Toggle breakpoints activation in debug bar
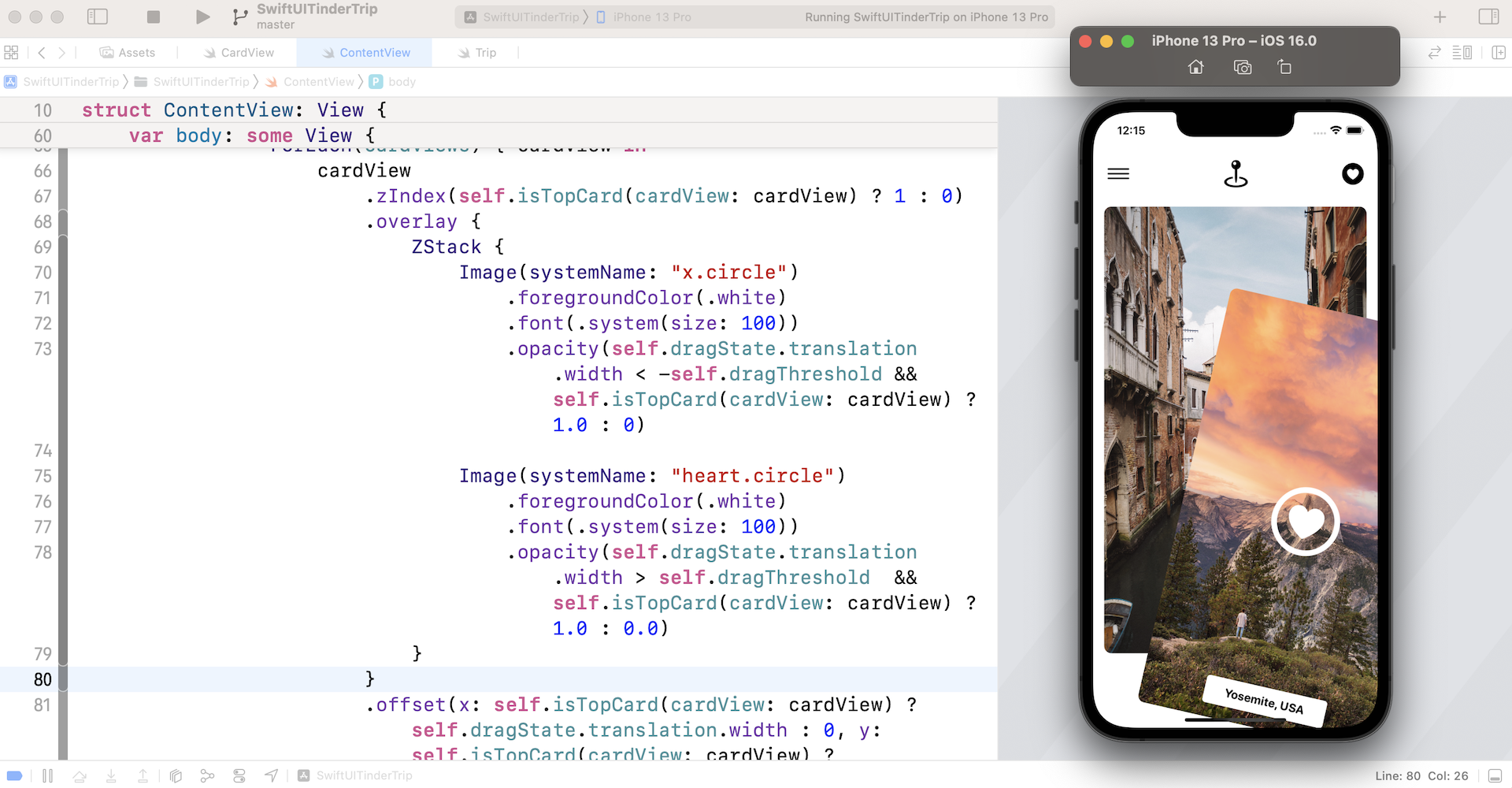Image resolution: width=1512 pixels, height=788 pixels. click(x=14, y=776)
